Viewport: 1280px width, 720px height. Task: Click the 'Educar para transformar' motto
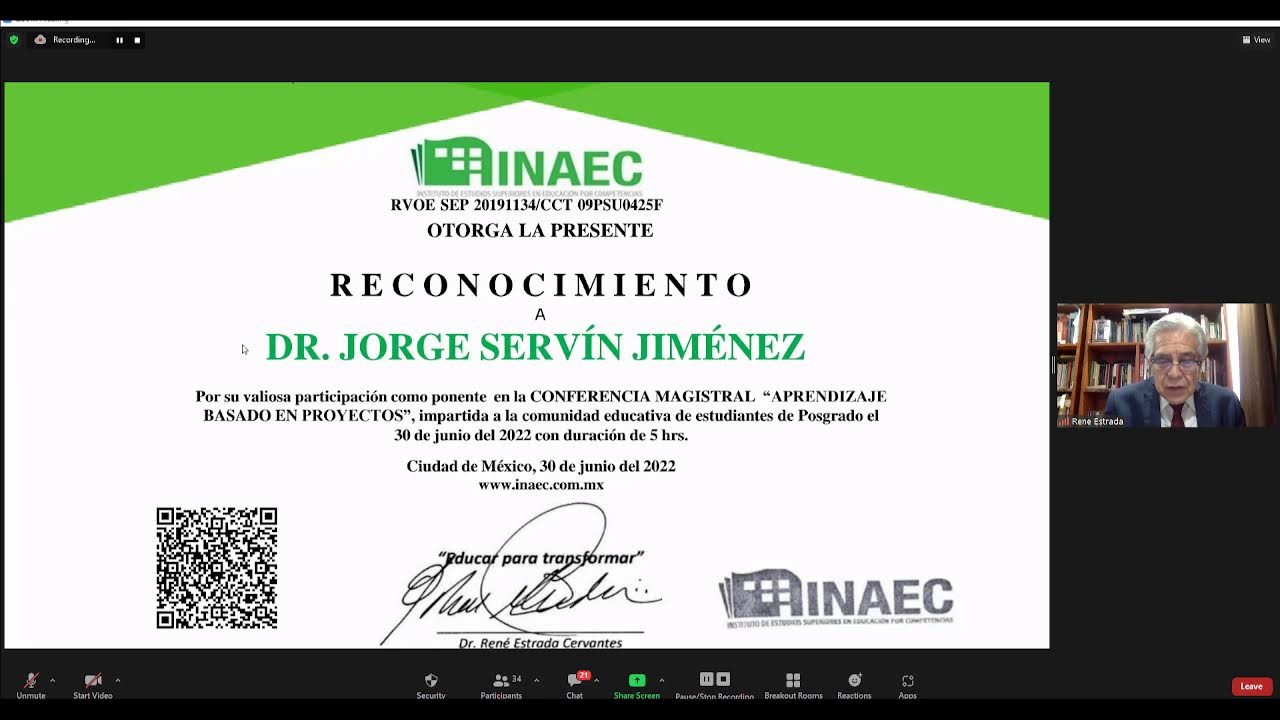(x=541, y=558)
